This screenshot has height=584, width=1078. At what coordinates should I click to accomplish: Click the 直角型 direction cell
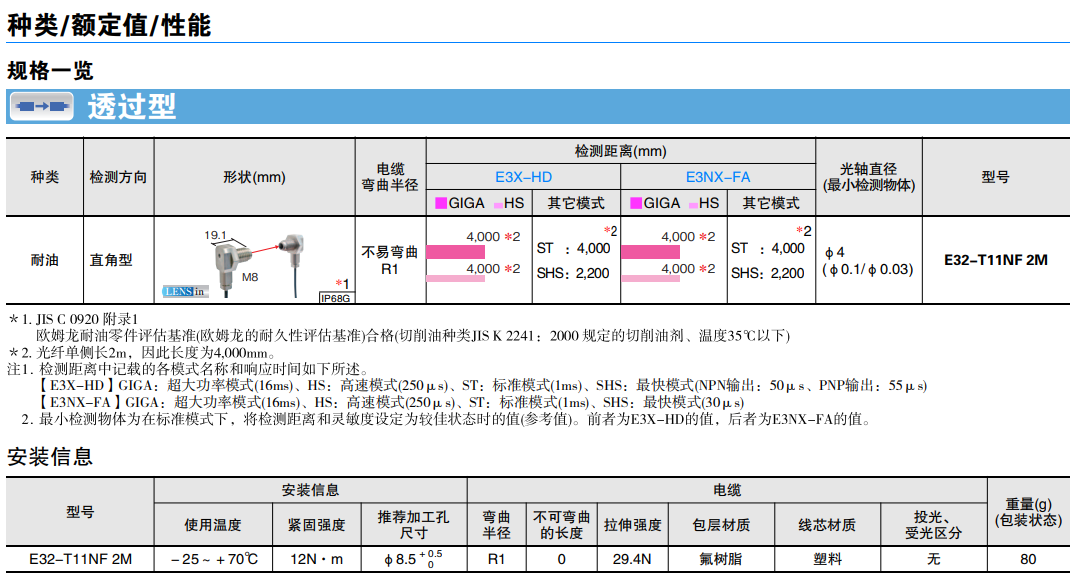111,260
